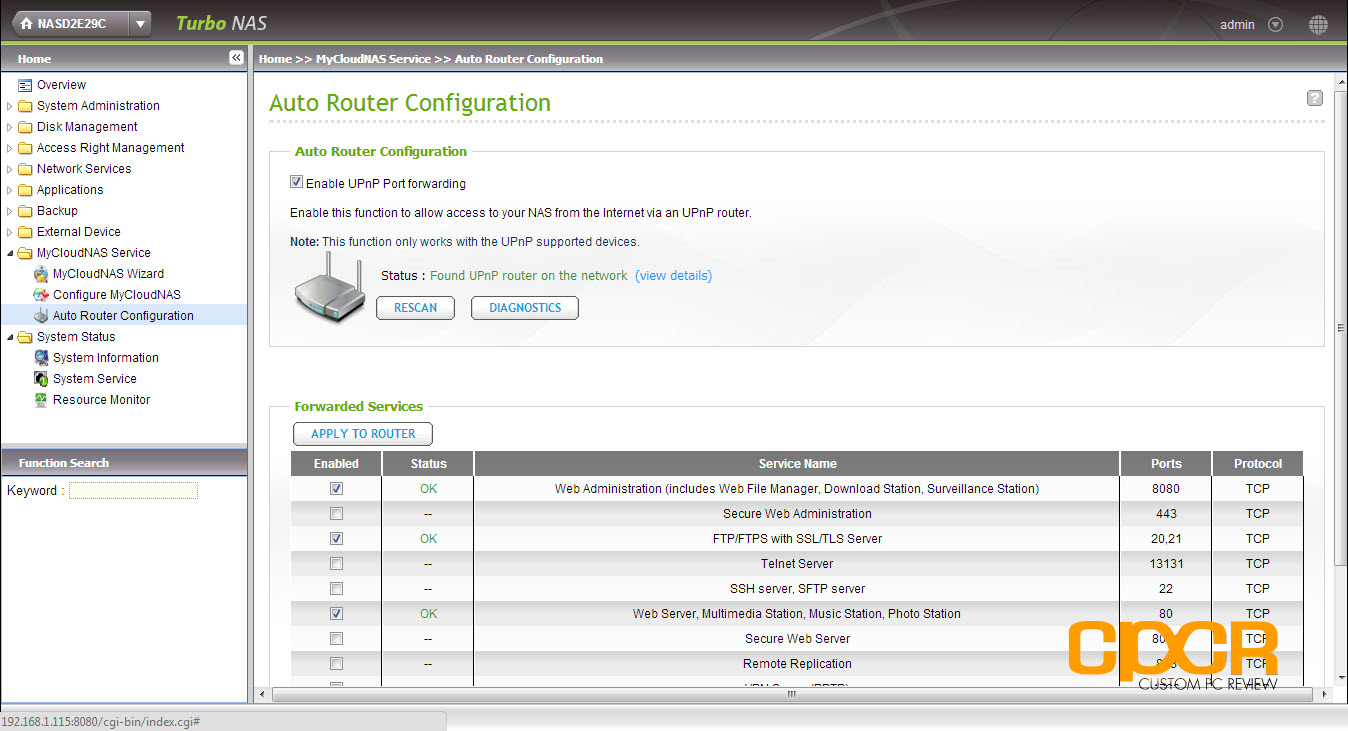Collapse the sidebar with the double-arrow icon
1348x731 pixels.
pos(236,58)
